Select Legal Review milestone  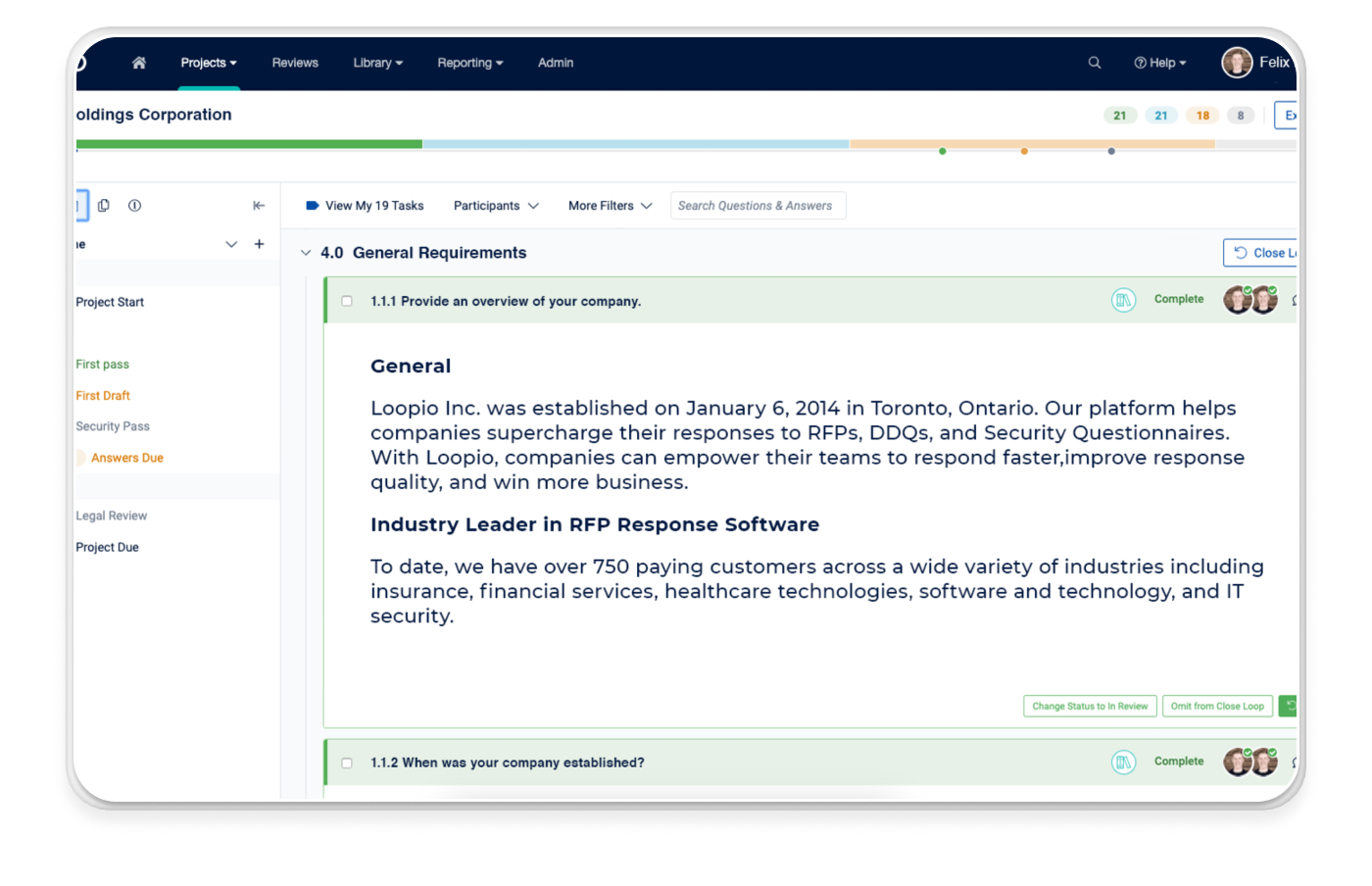pyautogui.click(x=112, y=516)
